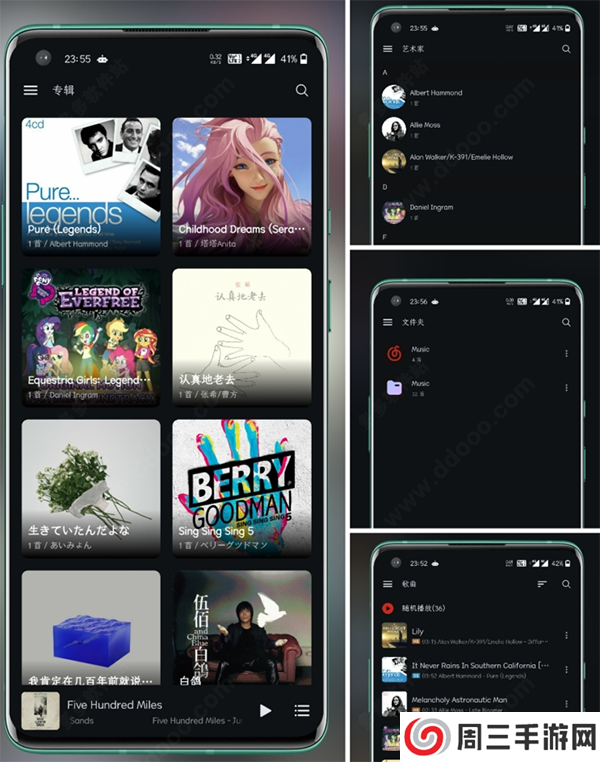
Task: Open the hamburger menu on the Artists (艺术家) screen
Action: click(x=388, y=49)
